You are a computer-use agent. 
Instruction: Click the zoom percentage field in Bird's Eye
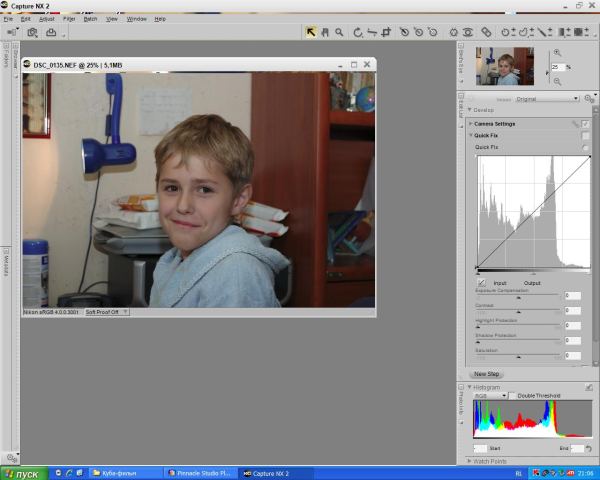(x=558, y=67)
